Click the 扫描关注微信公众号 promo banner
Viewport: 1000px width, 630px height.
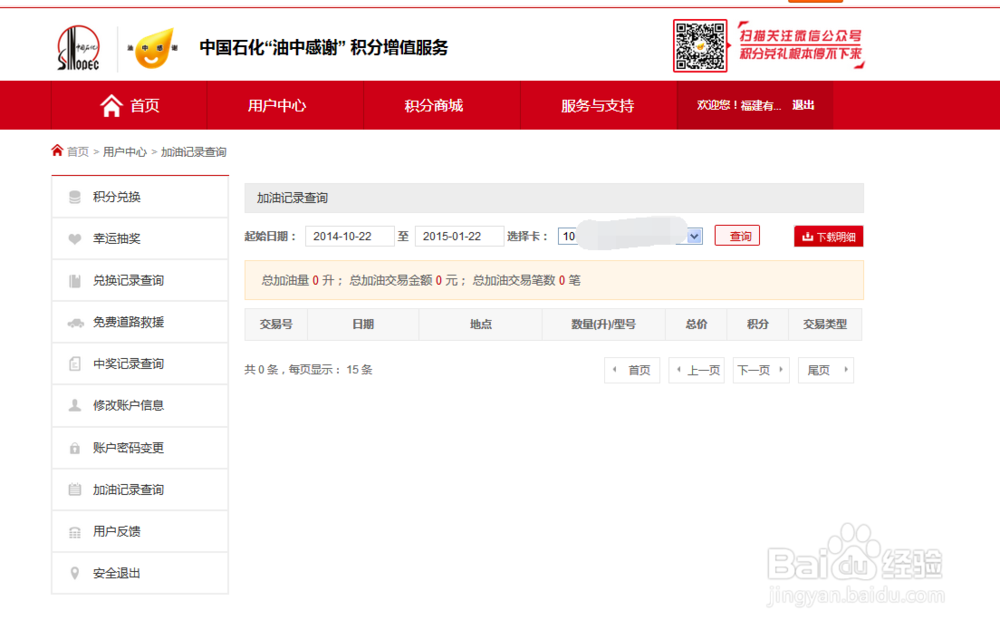point(801,45)
